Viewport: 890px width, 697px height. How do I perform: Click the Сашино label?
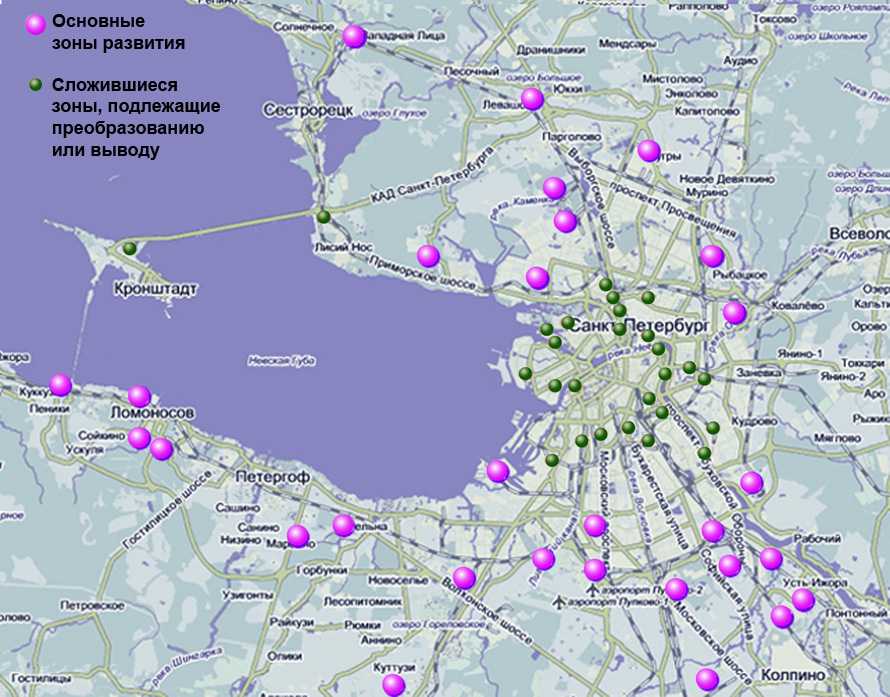237,507
